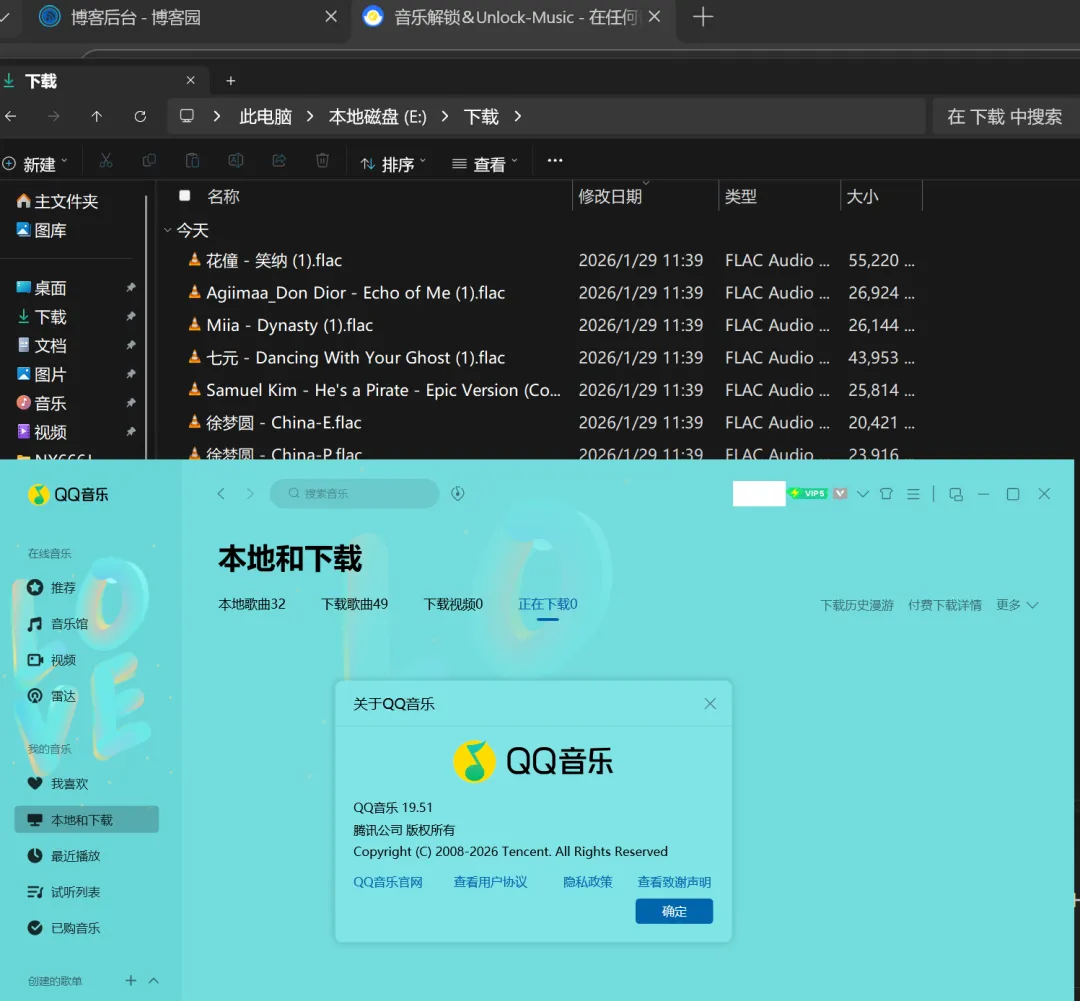This screenshot has height=1001, width=1080.
Task: Open 视频 in QQ Music sidebar
Action: coord(52,660)
